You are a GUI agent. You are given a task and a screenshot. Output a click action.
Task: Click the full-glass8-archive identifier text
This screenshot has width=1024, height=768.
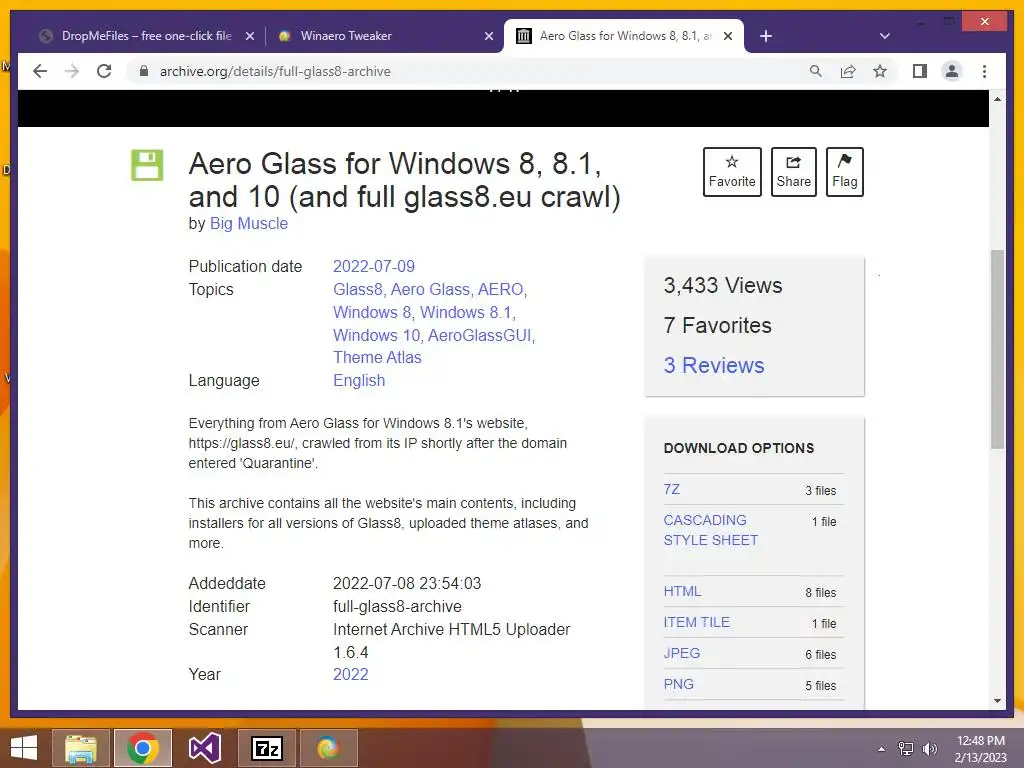pyautogui.click(x=397, y=607)
